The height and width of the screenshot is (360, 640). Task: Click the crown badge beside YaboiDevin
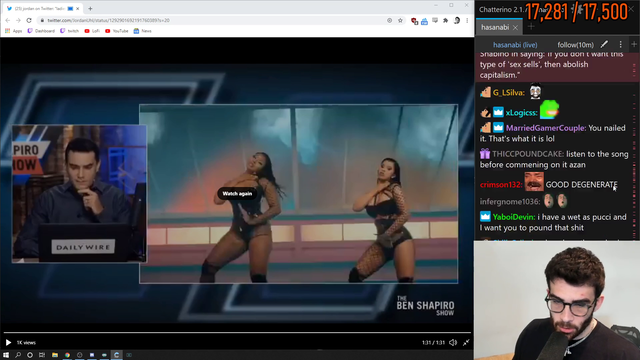tap(485, 216)
